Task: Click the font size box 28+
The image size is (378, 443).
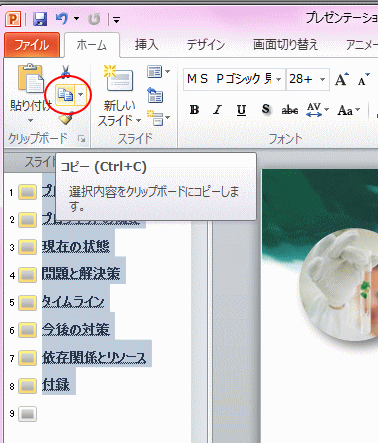Action: pyautogui.click(x=301, y=79)
